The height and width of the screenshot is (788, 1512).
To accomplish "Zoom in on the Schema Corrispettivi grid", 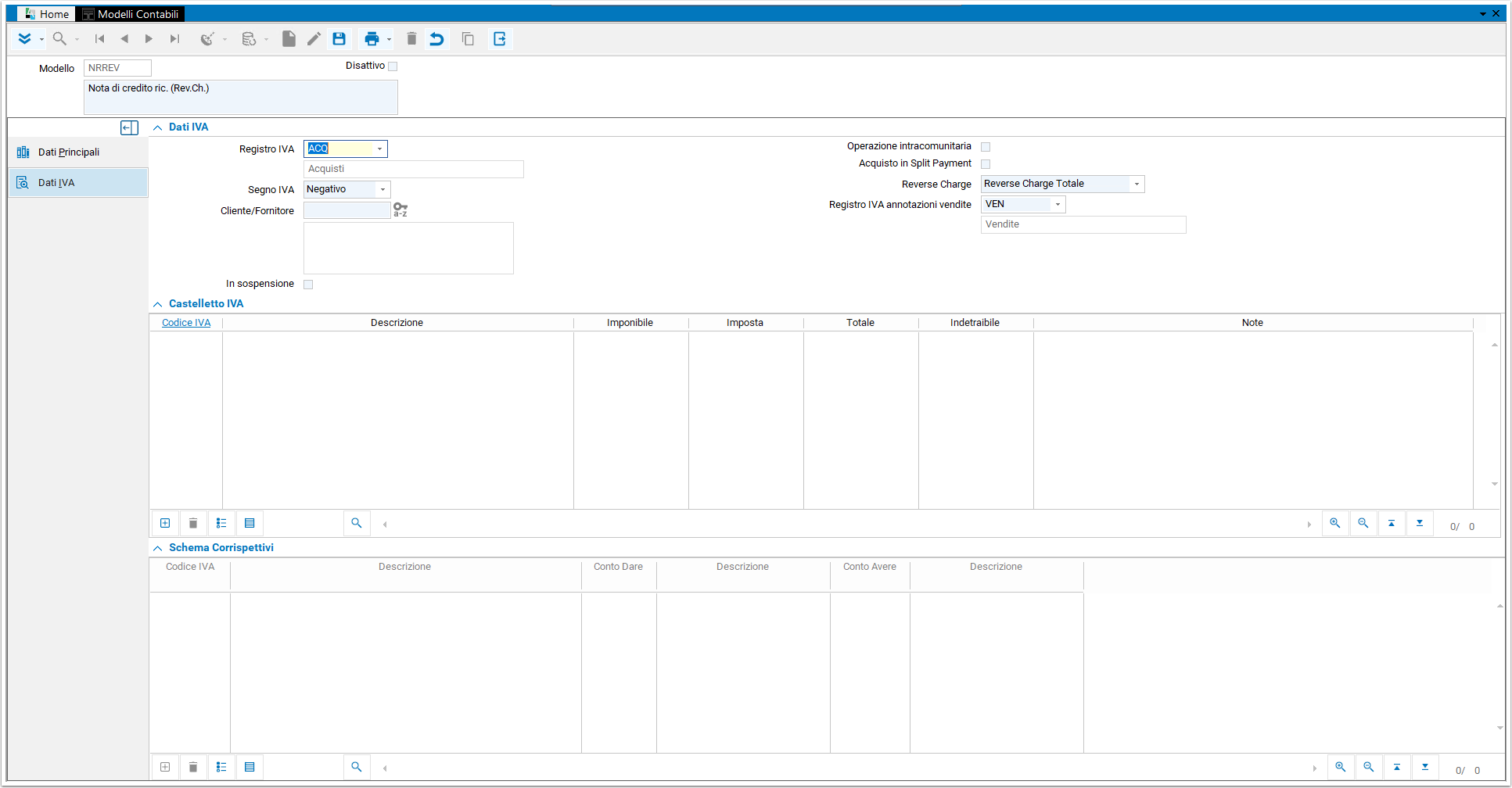I will pyautogui.click(x=1341, y=767).
